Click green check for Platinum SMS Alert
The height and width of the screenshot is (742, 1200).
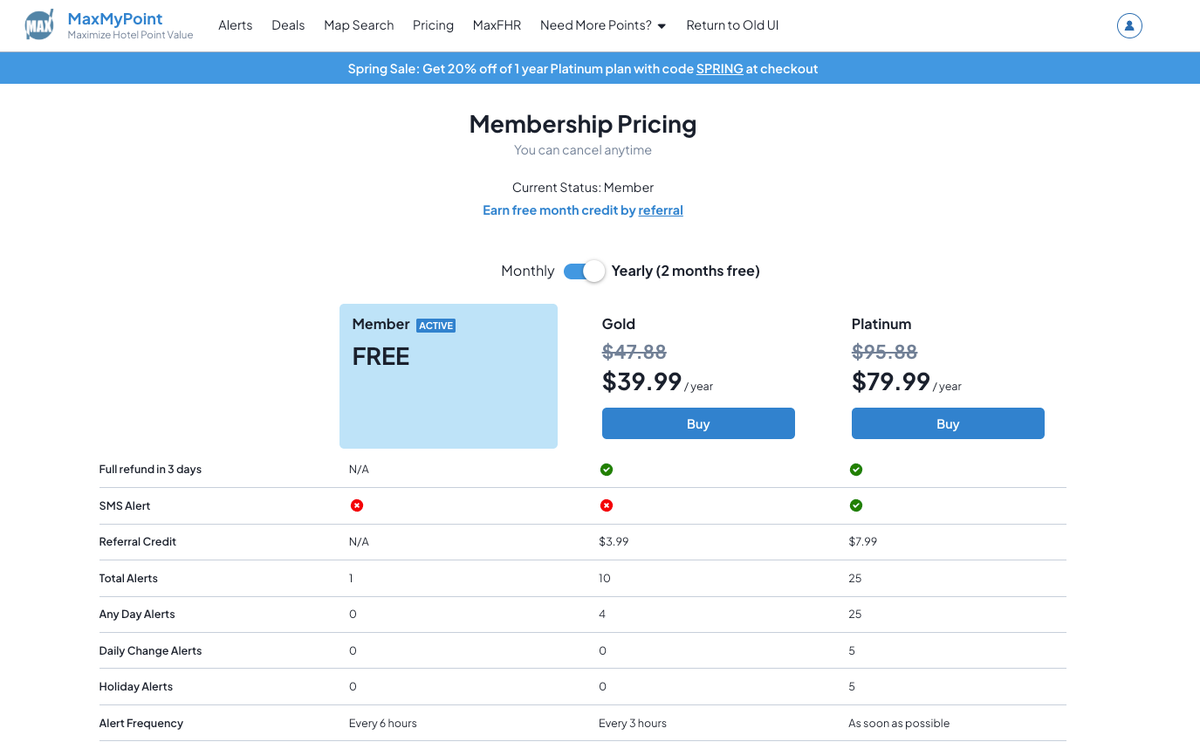(856, 506)
